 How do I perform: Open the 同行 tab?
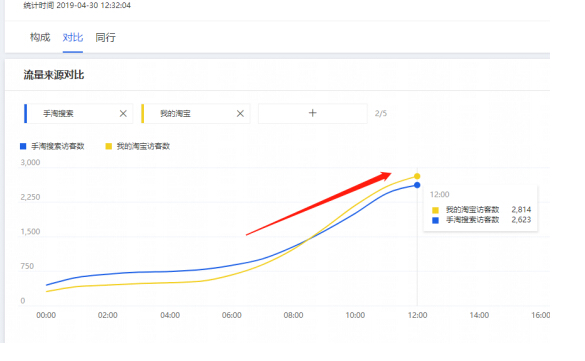[106, 37]
